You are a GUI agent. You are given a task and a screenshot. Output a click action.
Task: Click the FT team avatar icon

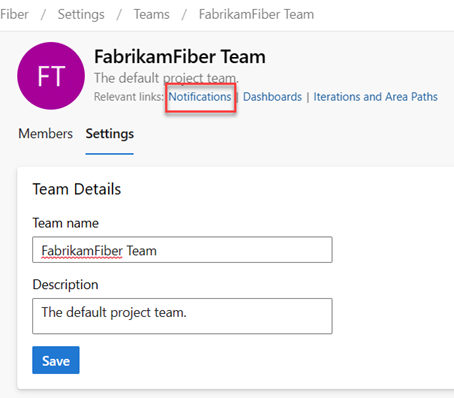[51, 76]
